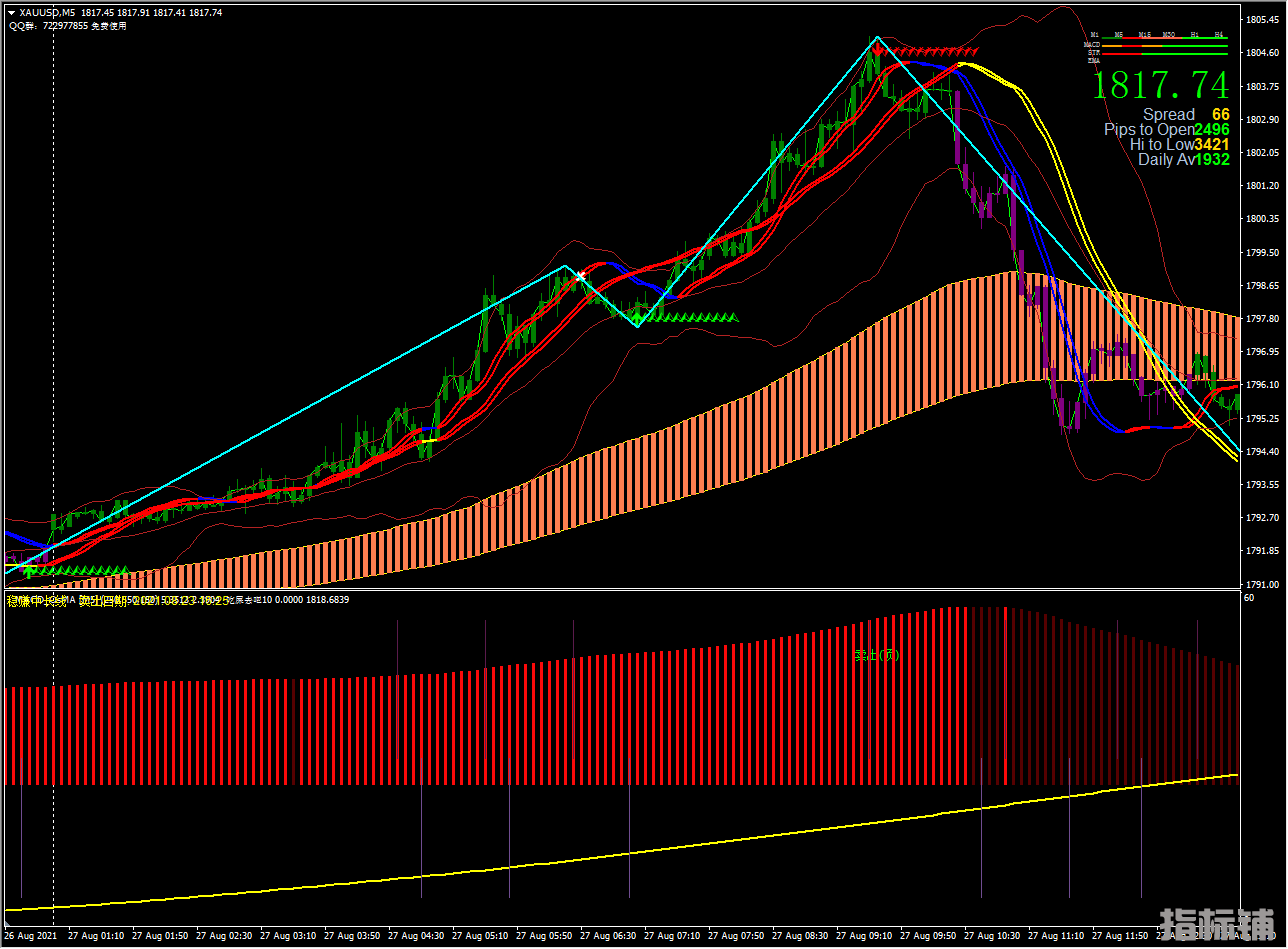Viewport: 1288px width, 949px height.
Task: Click the Pips to Open readout
Action: tap(1166, 130)
